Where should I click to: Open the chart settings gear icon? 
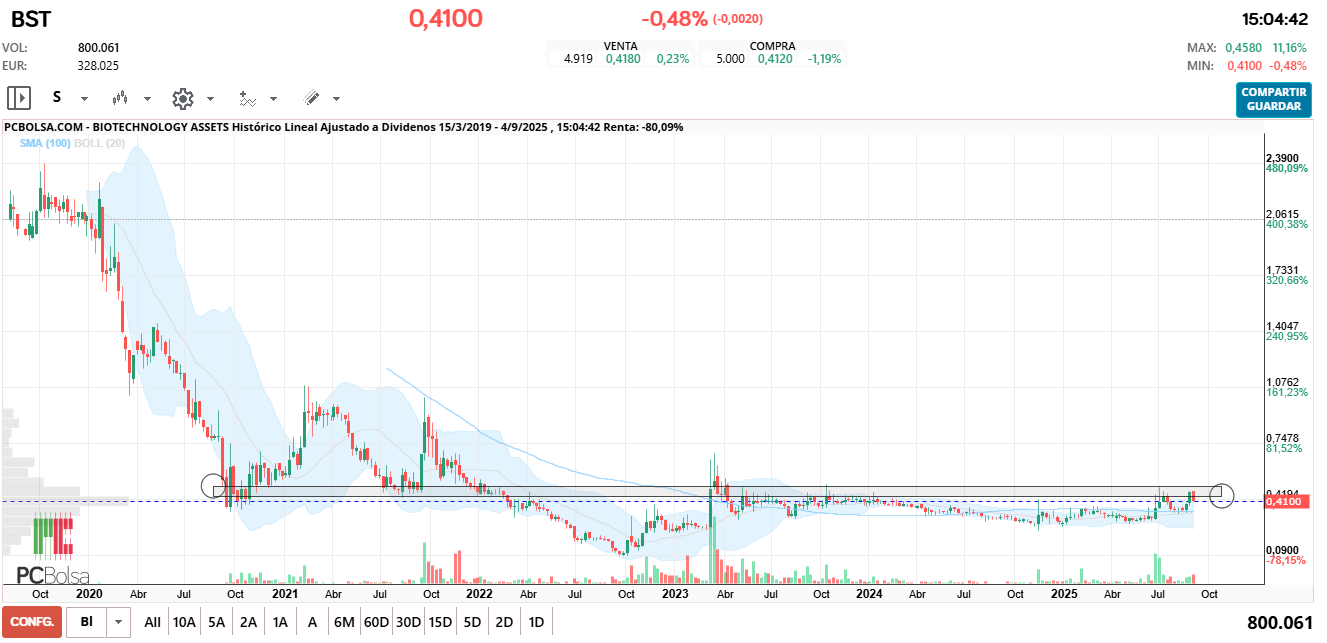[182, 98]
